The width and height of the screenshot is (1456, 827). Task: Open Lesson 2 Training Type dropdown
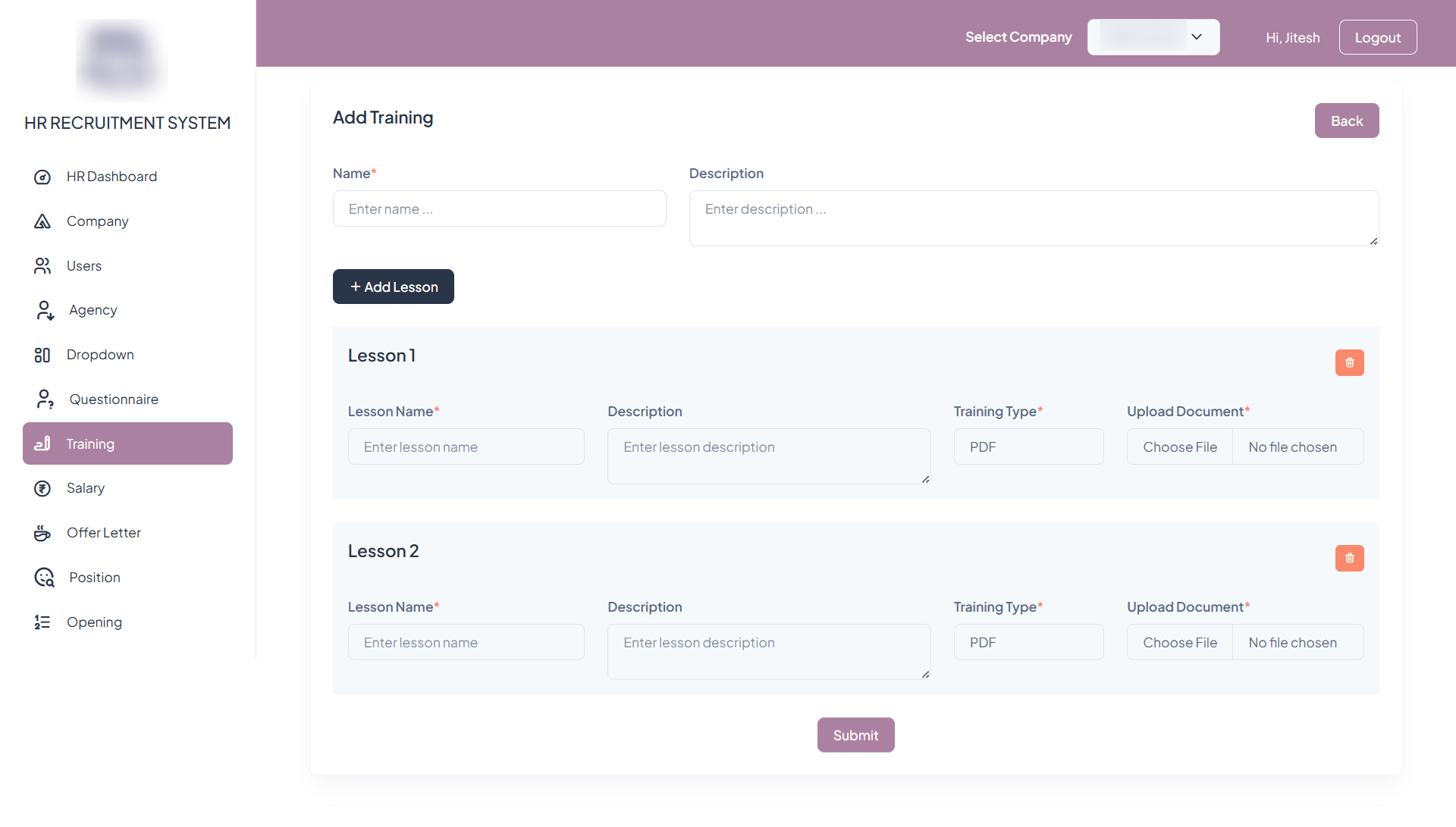1028,643
